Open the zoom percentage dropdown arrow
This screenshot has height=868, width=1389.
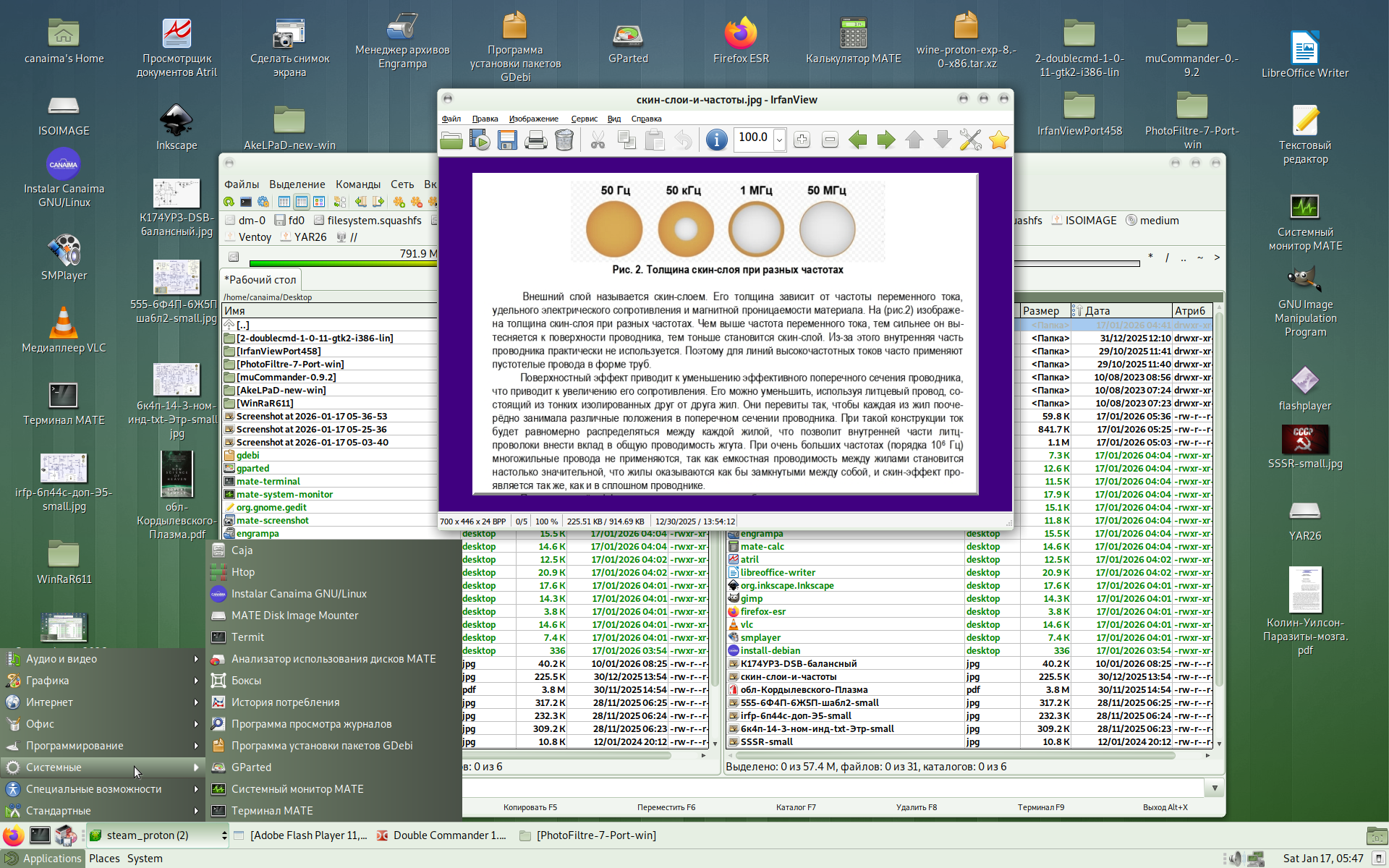pyautogui.click(x=779, y=140)
